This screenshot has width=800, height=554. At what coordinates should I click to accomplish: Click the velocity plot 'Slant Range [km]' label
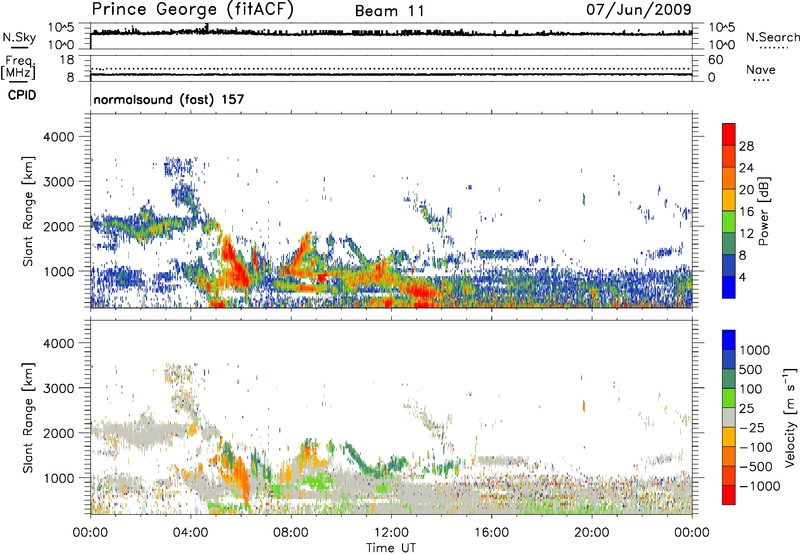pyautogui.click(x=28, y=417)
